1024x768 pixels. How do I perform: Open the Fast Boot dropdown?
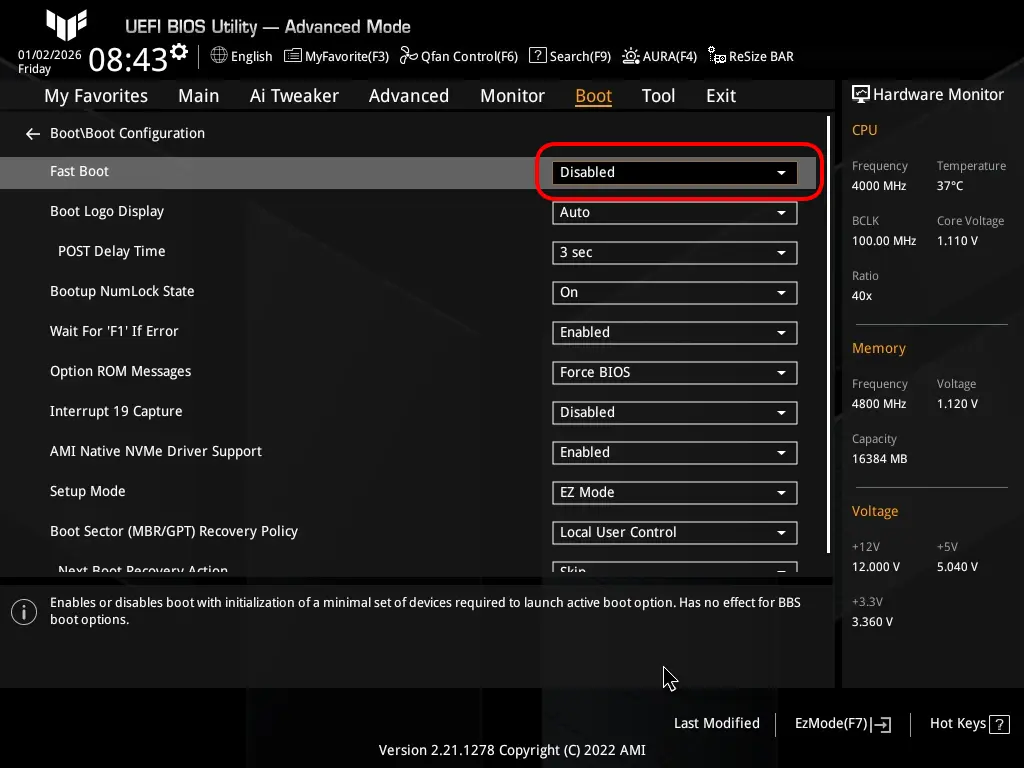click(674, 172)
